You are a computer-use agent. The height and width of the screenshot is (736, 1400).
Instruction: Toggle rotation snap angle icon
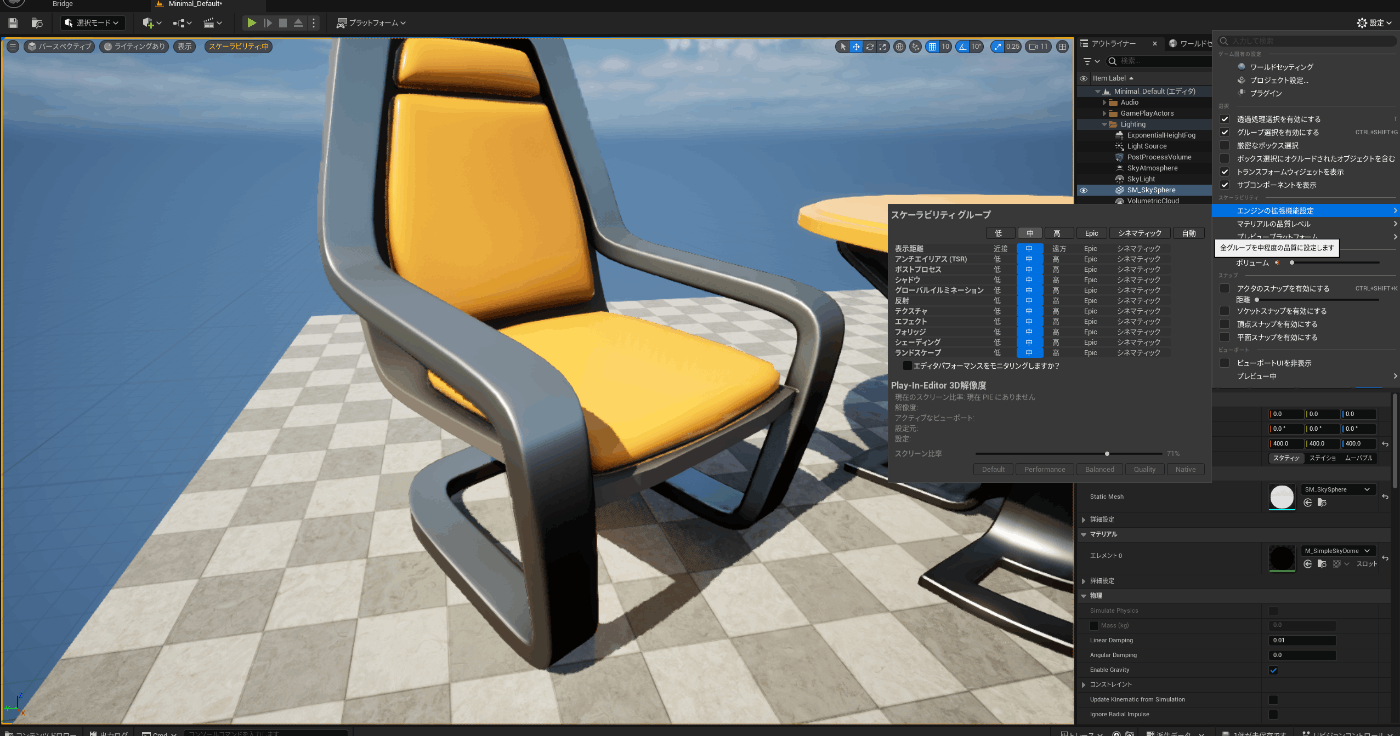point(963,46)
